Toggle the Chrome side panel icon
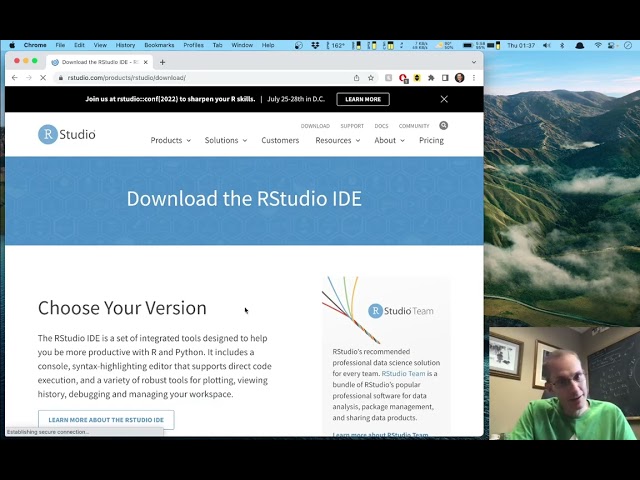The width and height of the screenshot is (640, 480). tap(445, 78)
